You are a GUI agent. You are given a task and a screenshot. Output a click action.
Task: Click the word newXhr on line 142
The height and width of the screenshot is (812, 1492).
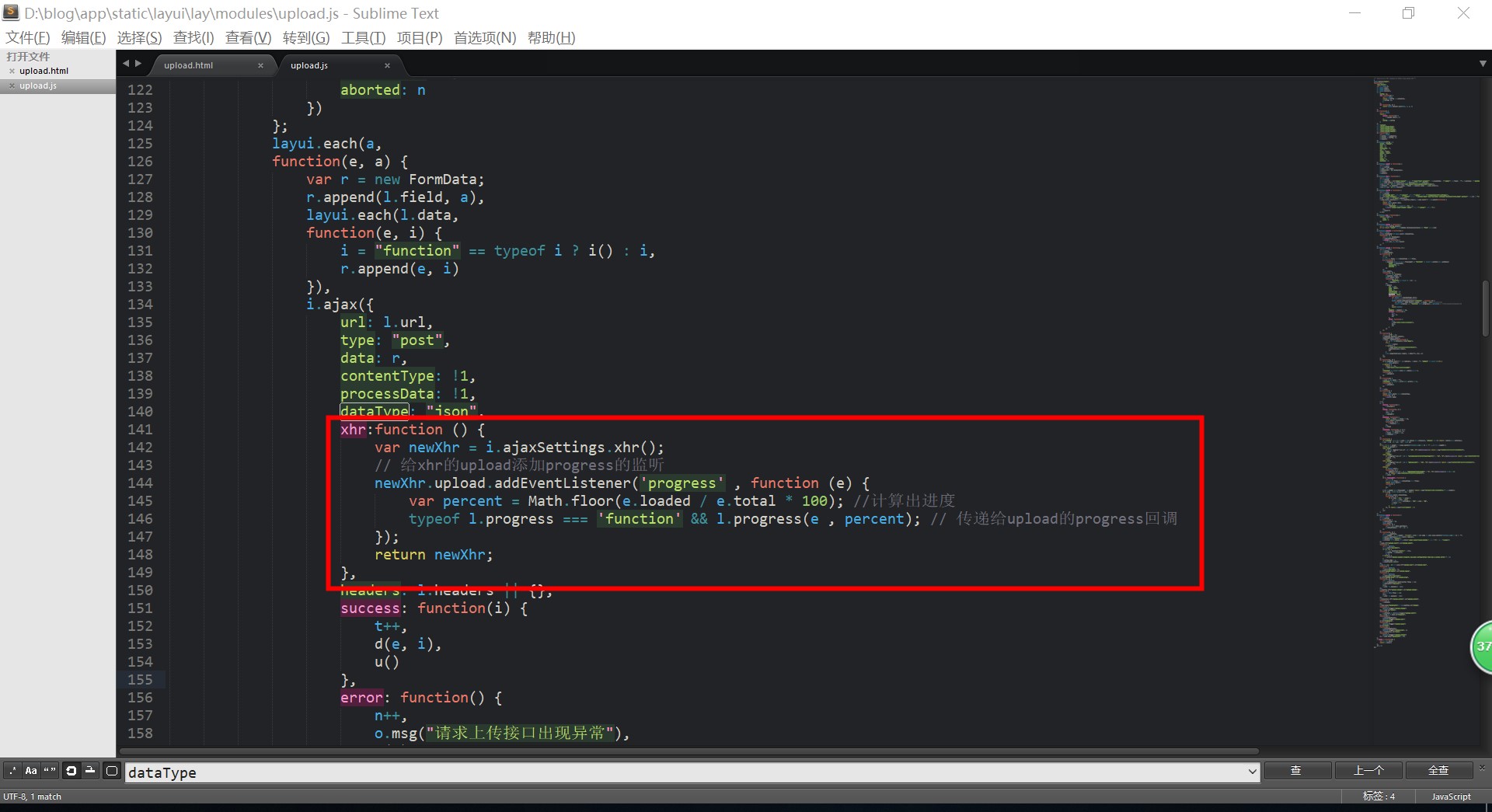(434, 448)
